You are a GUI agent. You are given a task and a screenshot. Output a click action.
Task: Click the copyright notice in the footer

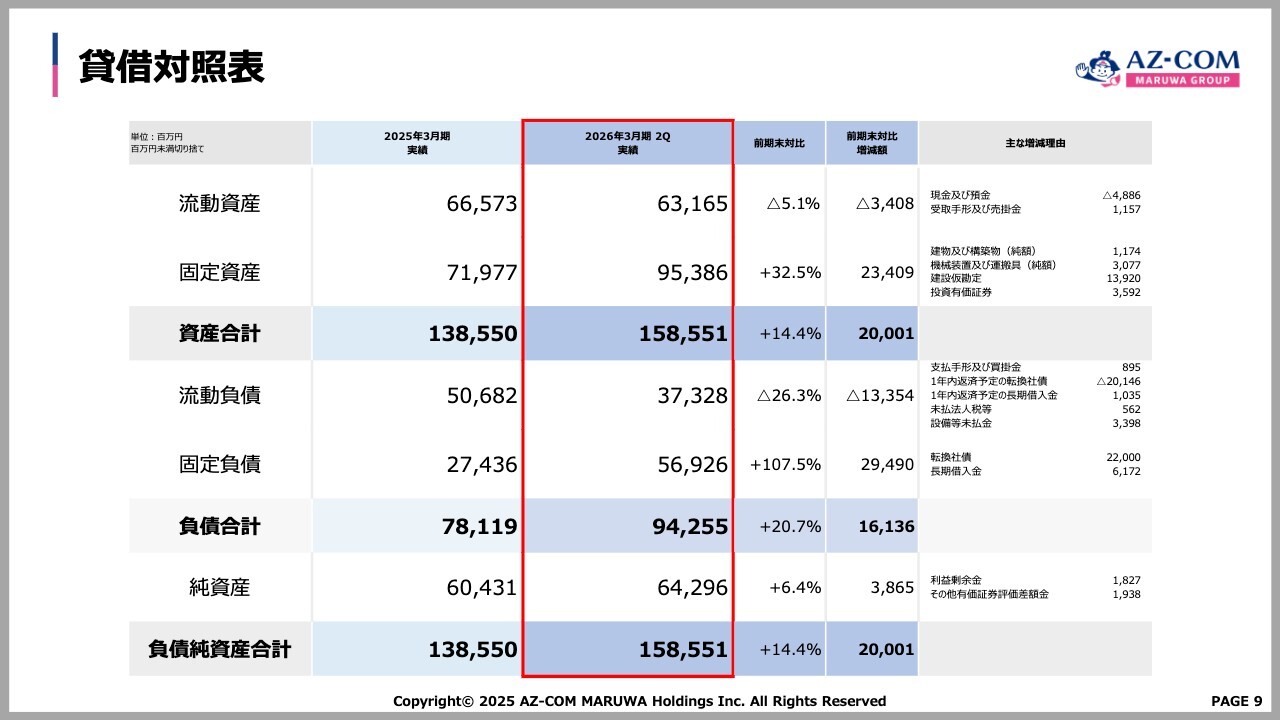pyautogui.click(x=639, y=701)
